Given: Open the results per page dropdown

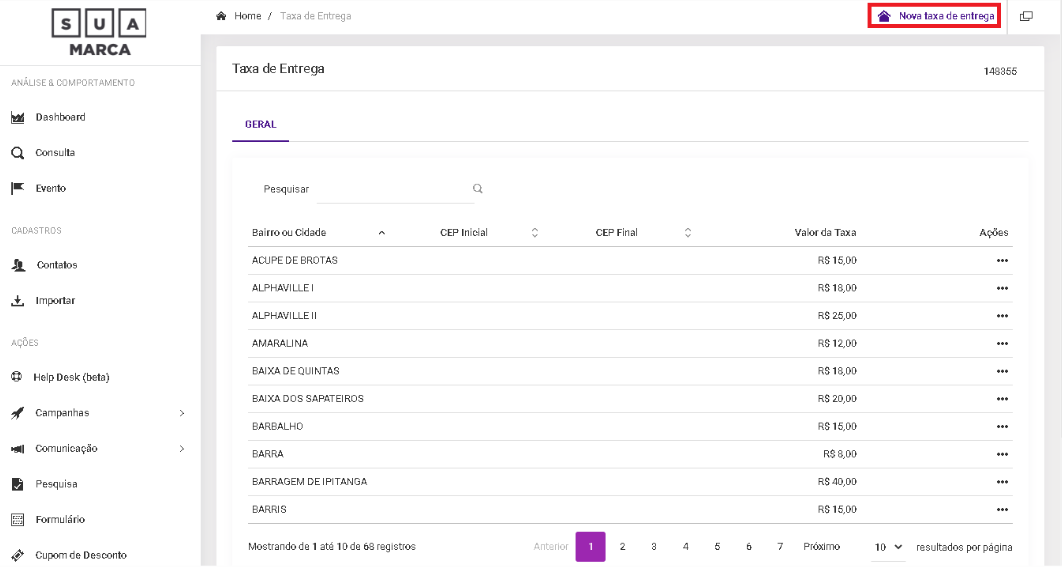Looking at the screenshot, I should click(x=888, y=547).
